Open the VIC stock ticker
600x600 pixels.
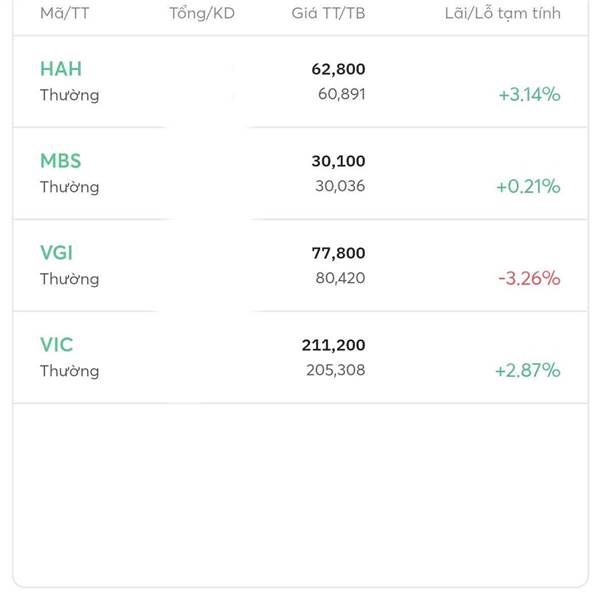tap(57, 345)
